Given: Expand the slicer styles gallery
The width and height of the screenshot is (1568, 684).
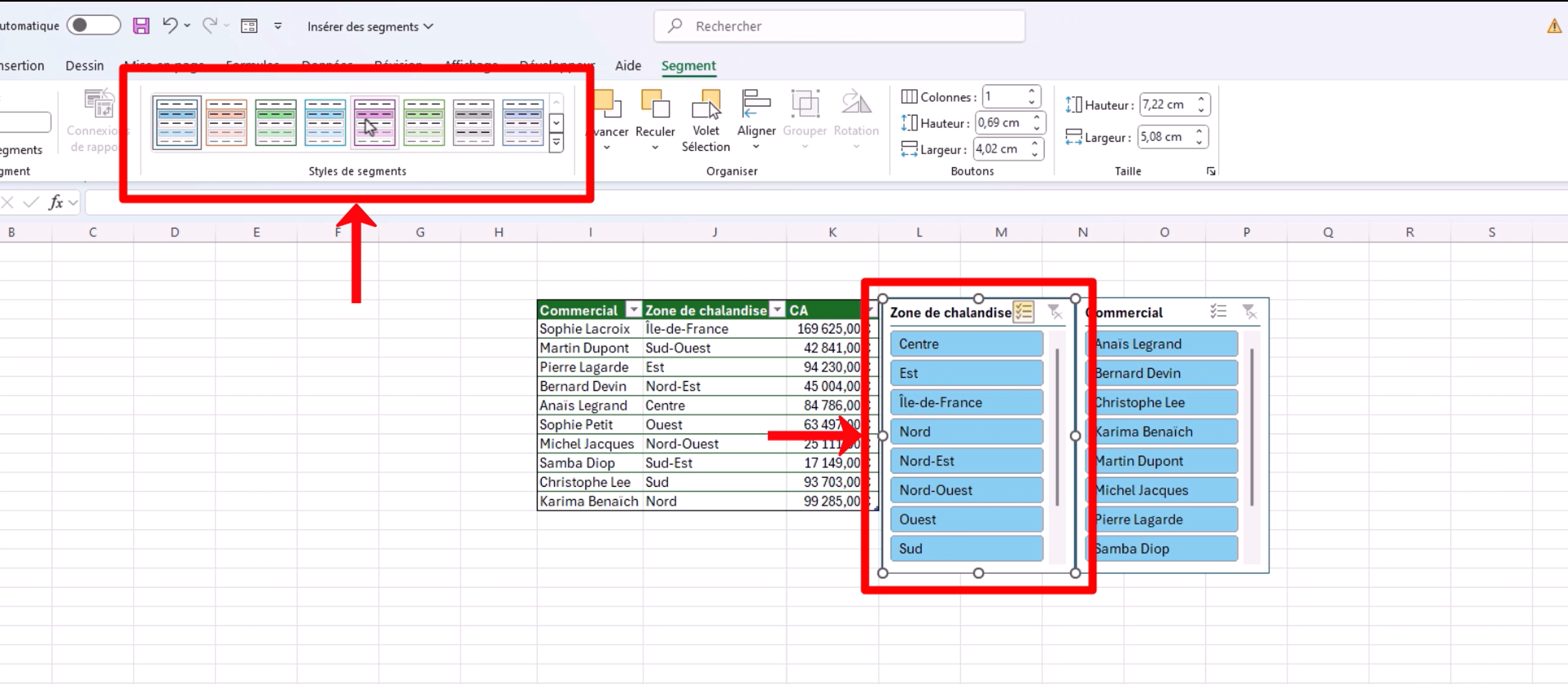Looking at the screenshot, I should tap(556, 143).
